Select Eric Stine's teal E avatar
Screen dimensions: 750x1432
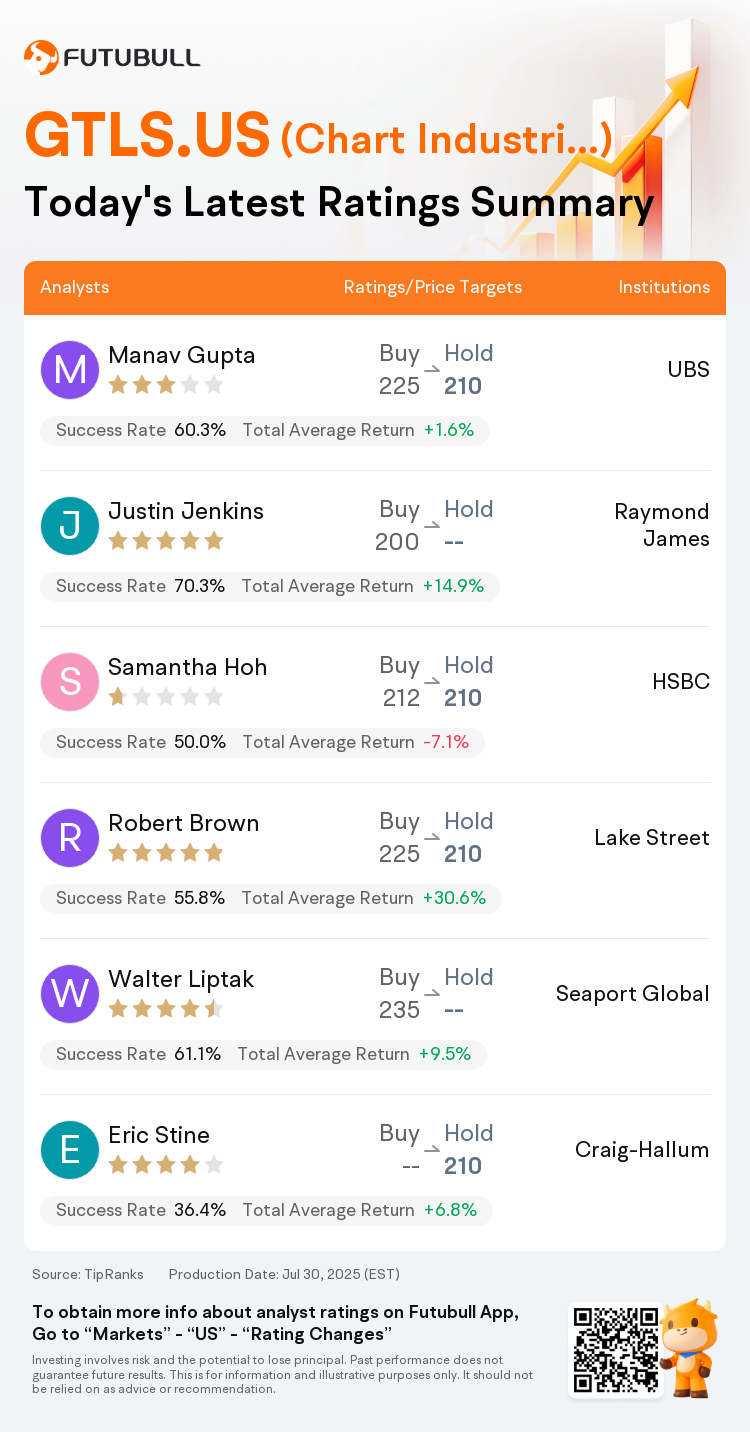pos(70,1150)
